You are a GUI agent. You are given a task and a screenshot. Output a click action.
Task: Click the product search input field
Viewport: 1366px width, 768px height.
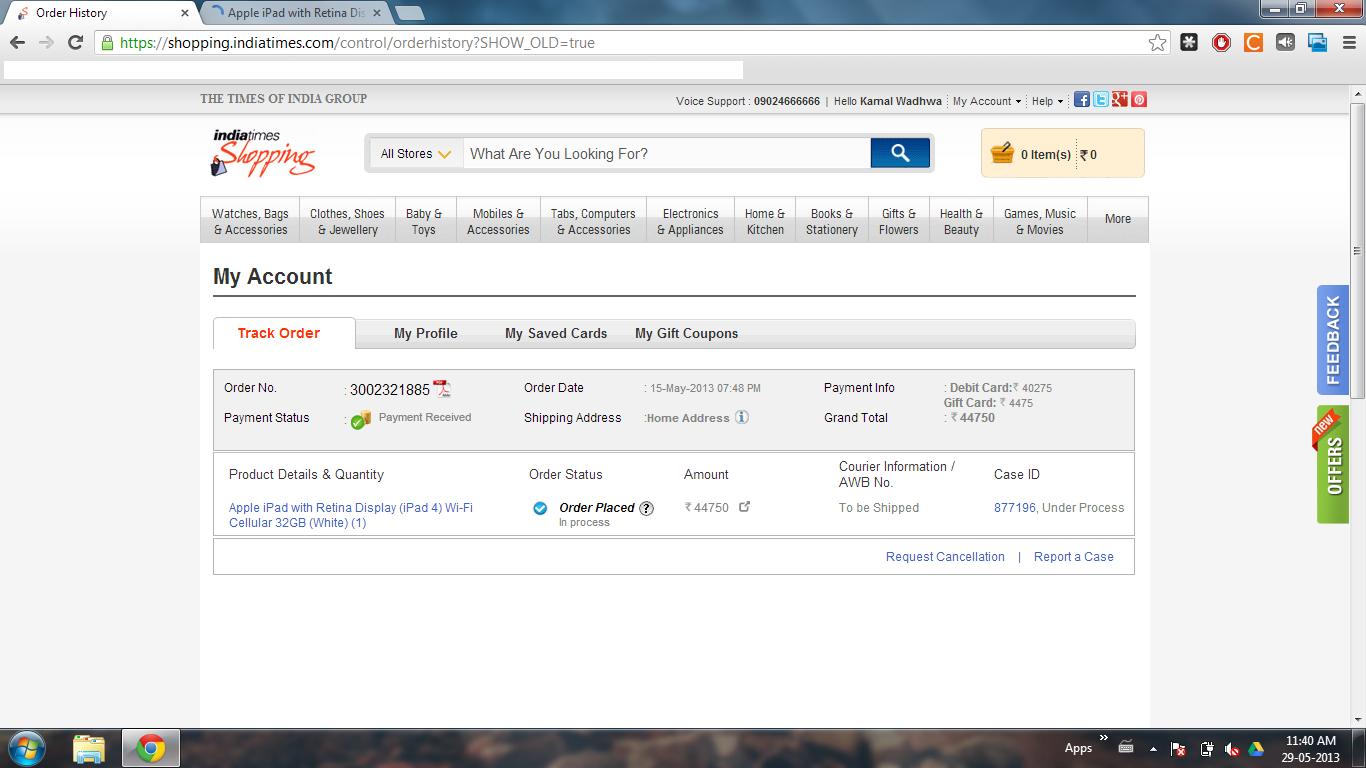(x=665, y=154)
